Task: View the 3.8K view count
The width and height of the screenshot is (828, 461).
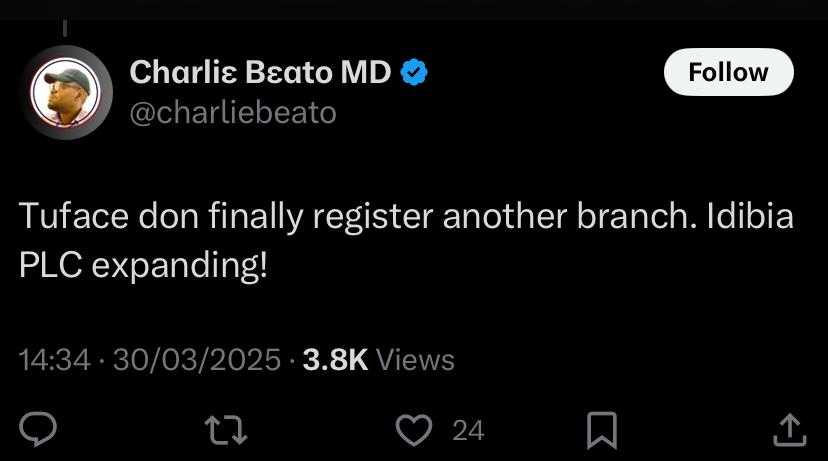Action: point(335,360)
